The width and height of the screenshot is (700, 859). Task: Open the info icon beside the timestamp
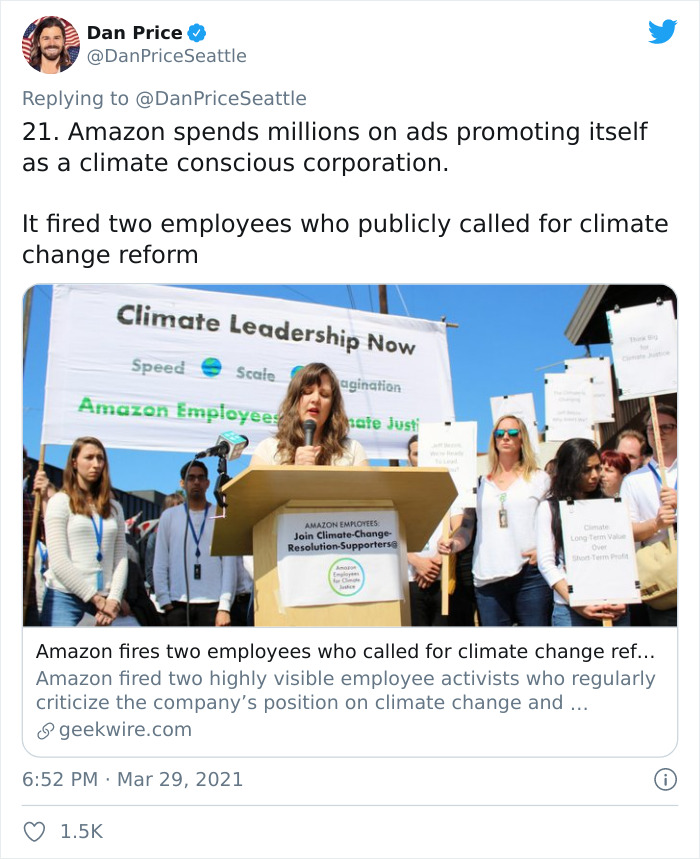click(x=667, y=778)
